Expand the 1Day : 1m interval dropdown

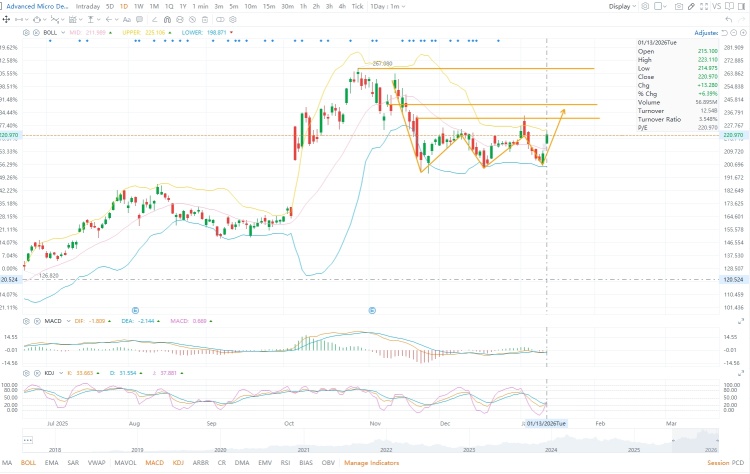(388, 6)
